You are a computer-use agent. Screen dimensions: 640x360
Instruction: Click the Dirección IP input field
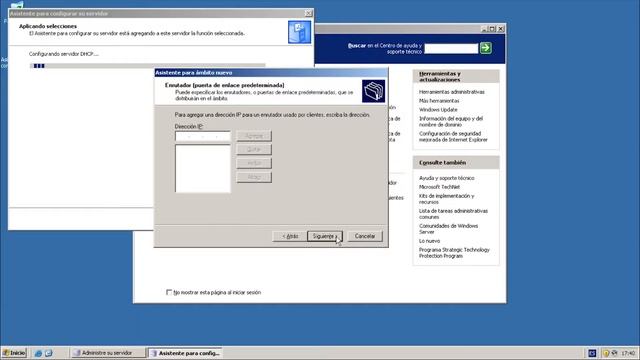coord(202,136)
